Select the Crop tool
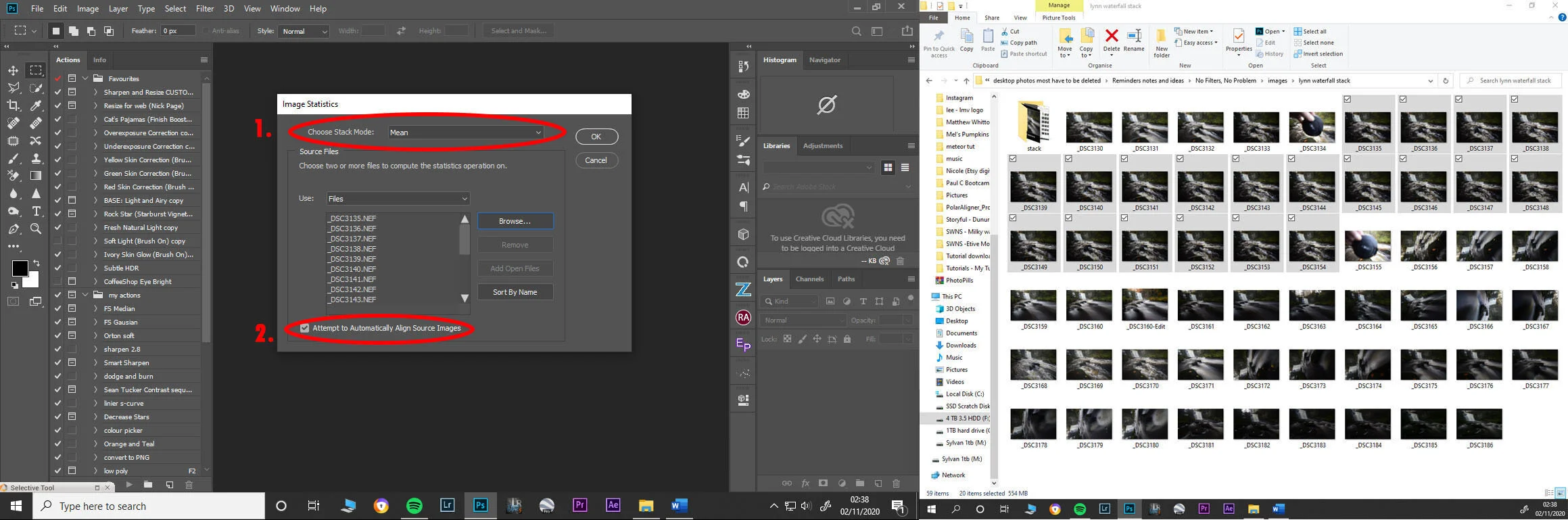Viewport: 1568px width, 520px height. click(x=13, y=105)
